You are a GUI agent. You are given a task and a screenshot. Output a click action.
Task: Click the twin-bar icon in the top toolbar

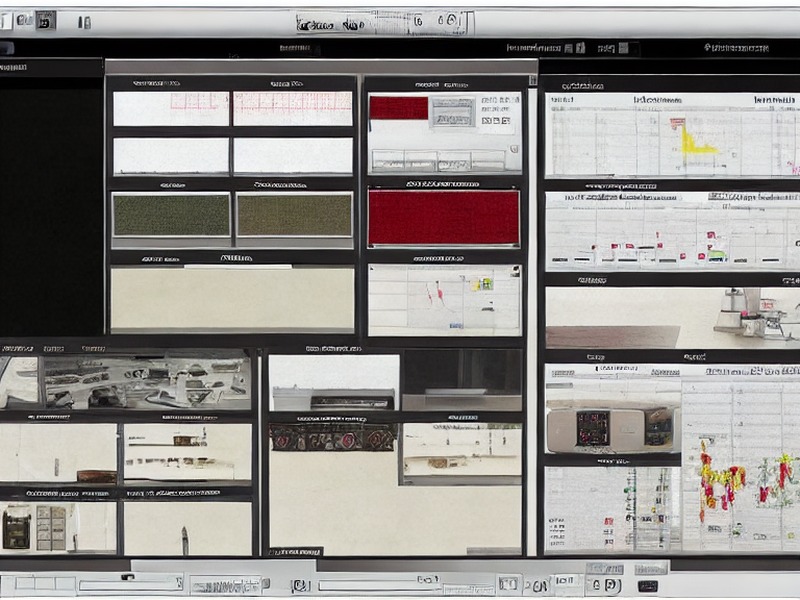pyautogui.click(x=85, y=22)
